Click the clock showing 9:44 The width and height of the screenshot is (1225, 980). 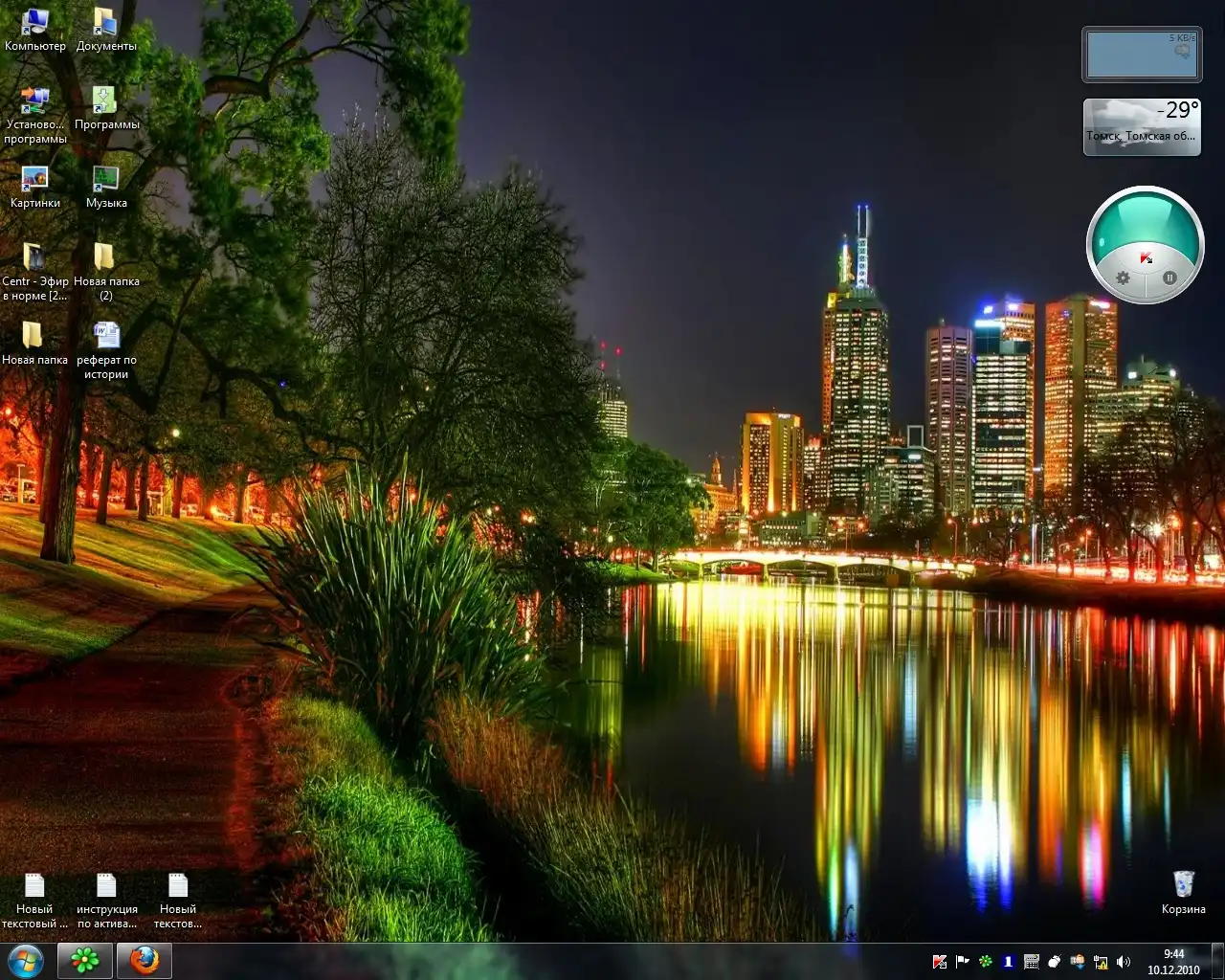1173,962
